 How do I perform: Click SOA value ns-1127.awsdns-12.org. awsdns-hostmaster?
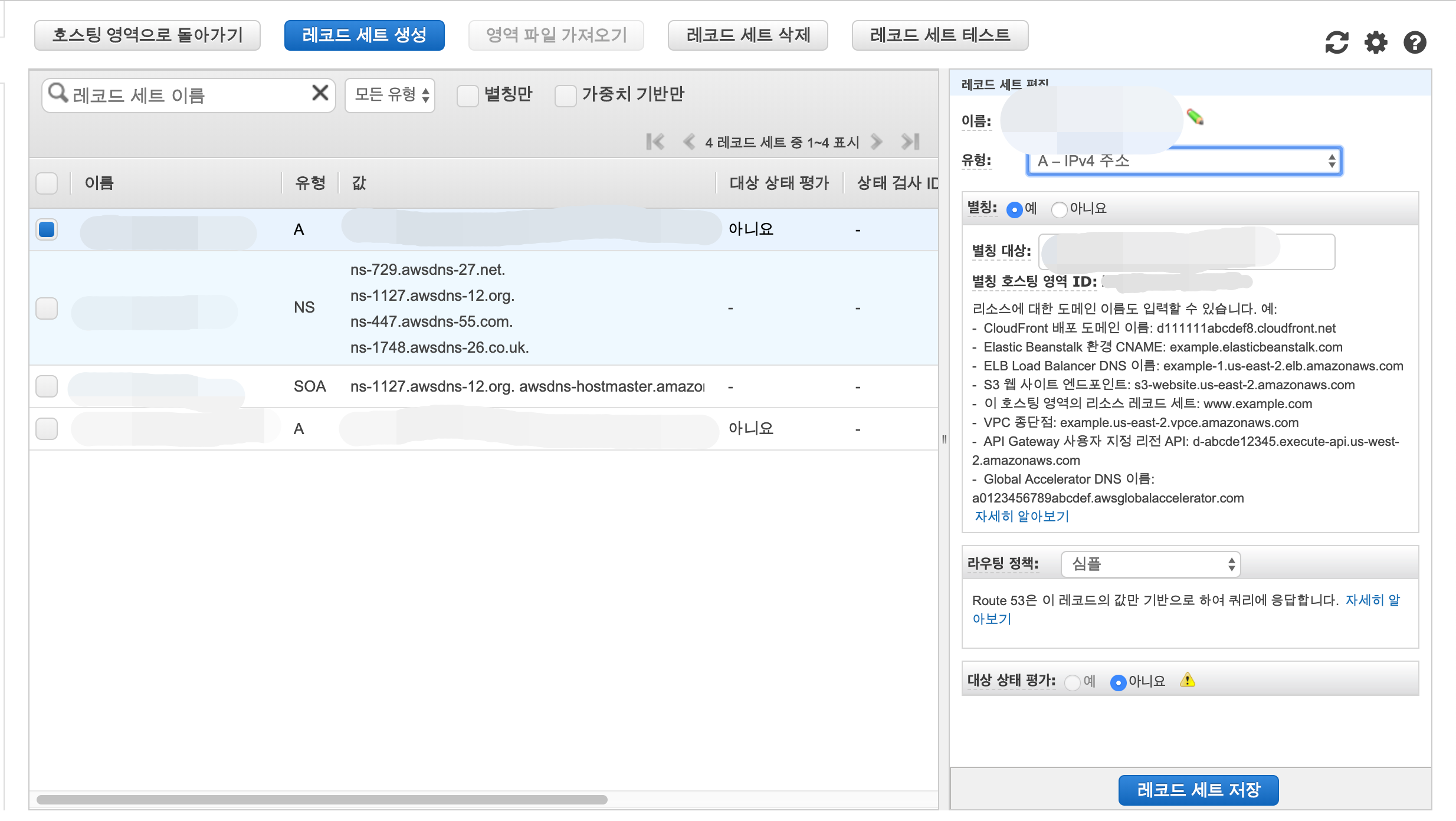pos(527,386)
